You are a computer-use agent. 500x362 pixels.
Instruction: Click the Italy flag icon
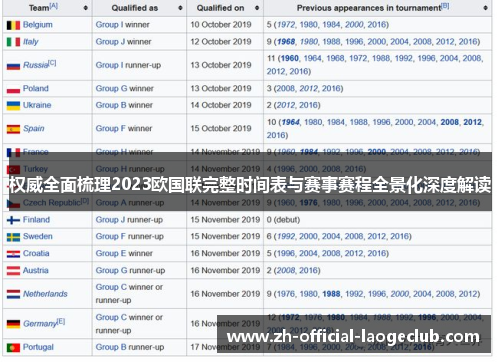(x=13, y=42)
